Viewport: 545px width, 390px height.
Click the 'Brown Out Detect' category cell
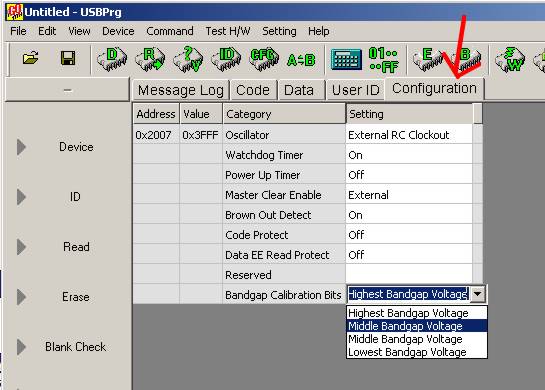[x=284, y=215]
